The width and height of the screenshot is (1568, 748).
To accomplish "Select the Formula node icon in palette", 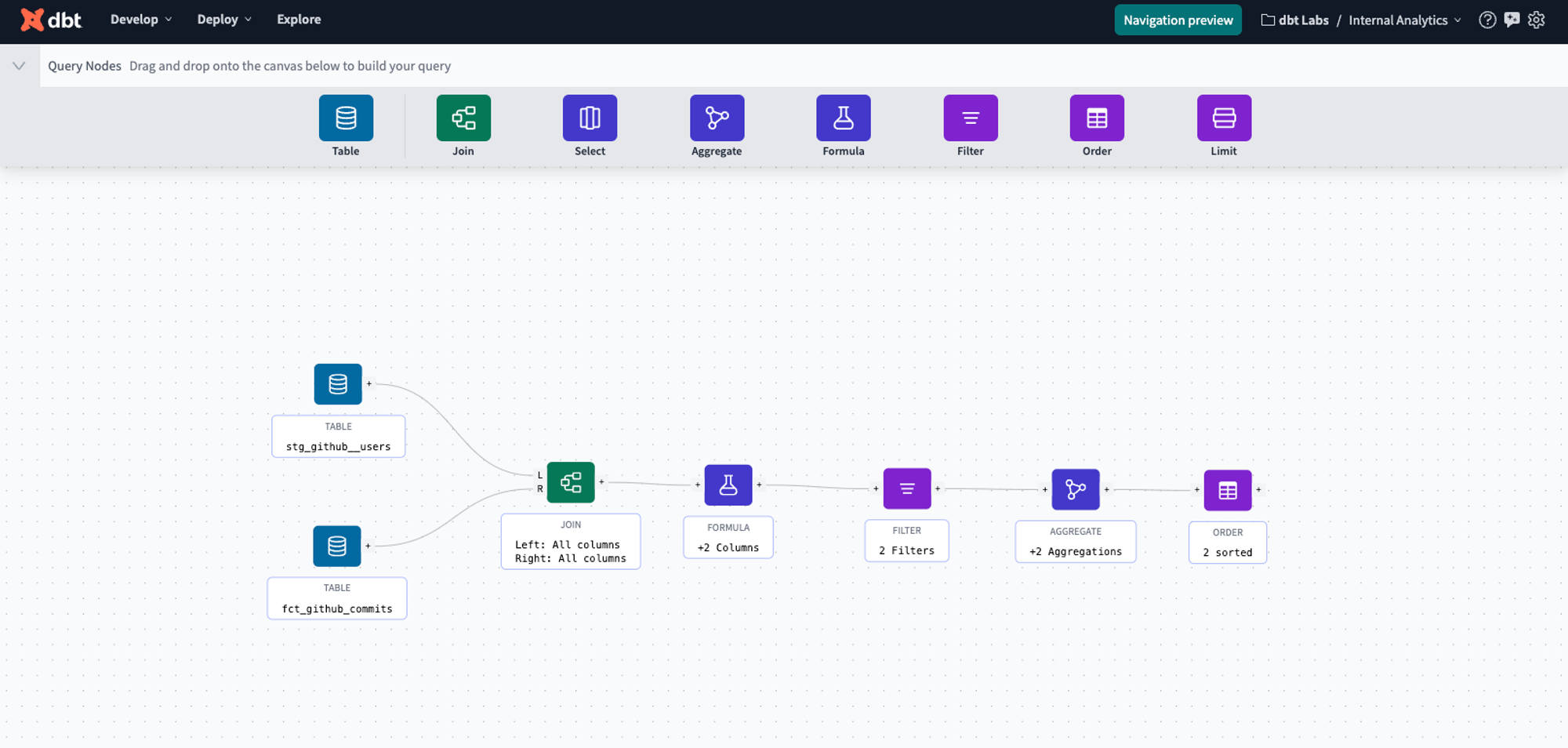I will pos(844,118).
